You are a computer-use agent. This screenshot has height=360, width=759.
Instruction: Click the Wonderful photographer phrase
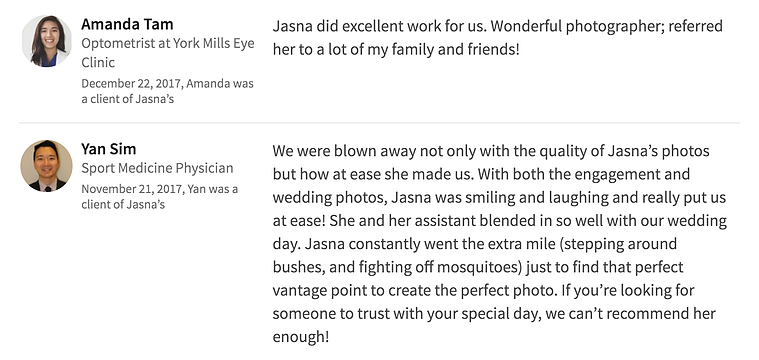[x=575, y=26]
